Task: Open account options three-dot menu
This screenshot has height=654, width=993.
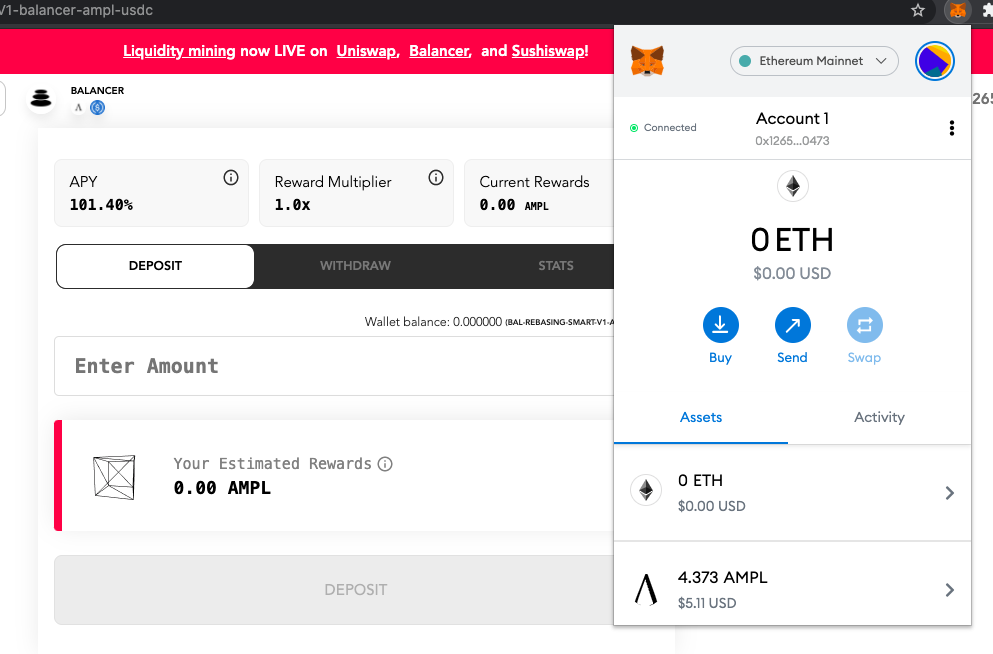Action: coord(951,128)
